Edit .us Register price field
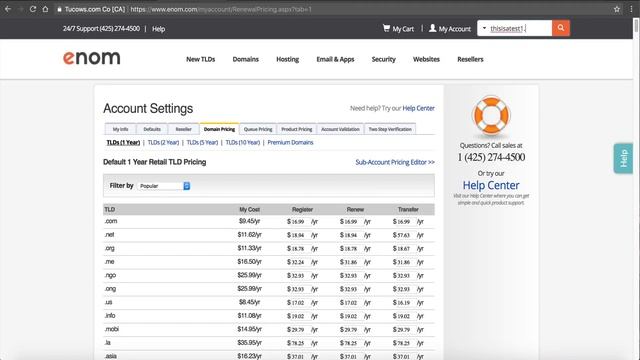Viewport: 640px width, 360px height. point(300,303)
